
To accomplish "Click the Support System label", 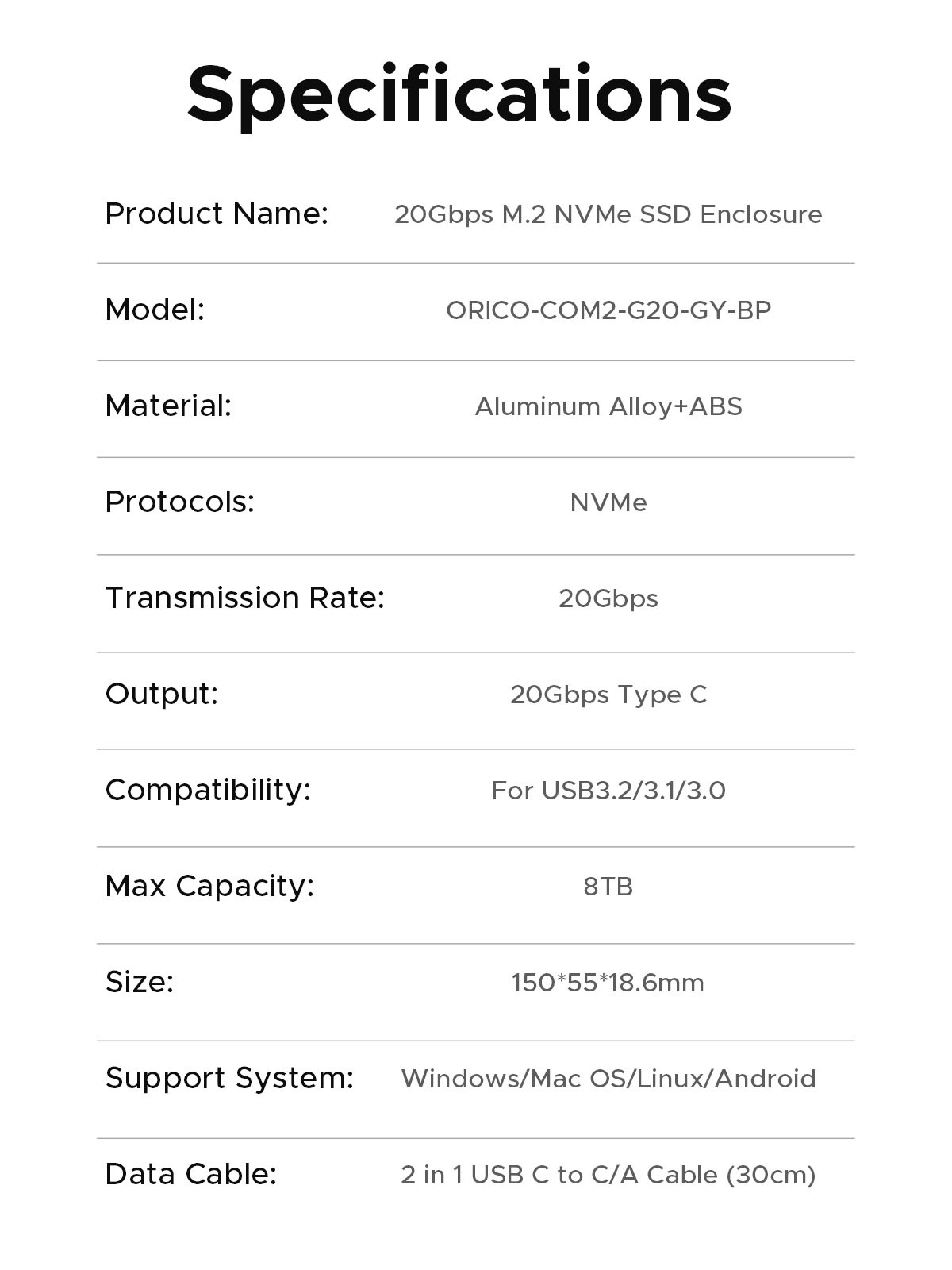I will (x=229, y=1078).
